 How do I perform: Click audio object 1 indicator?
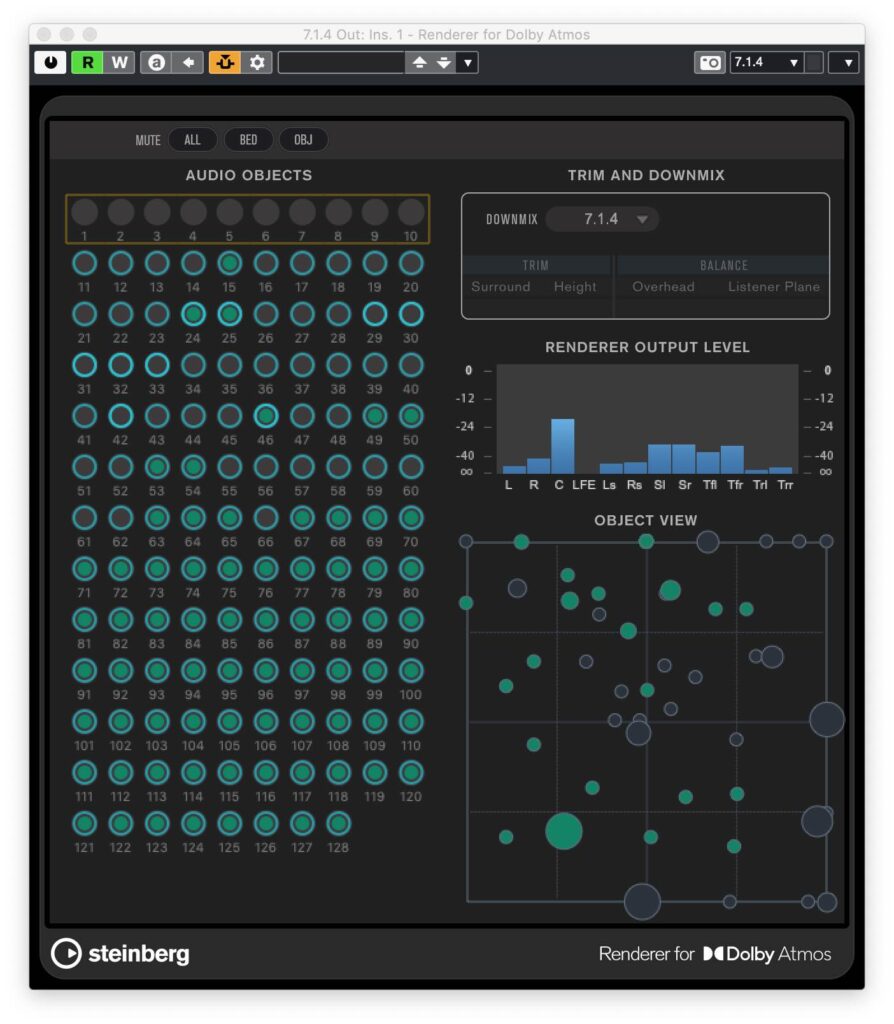[84, 212]
